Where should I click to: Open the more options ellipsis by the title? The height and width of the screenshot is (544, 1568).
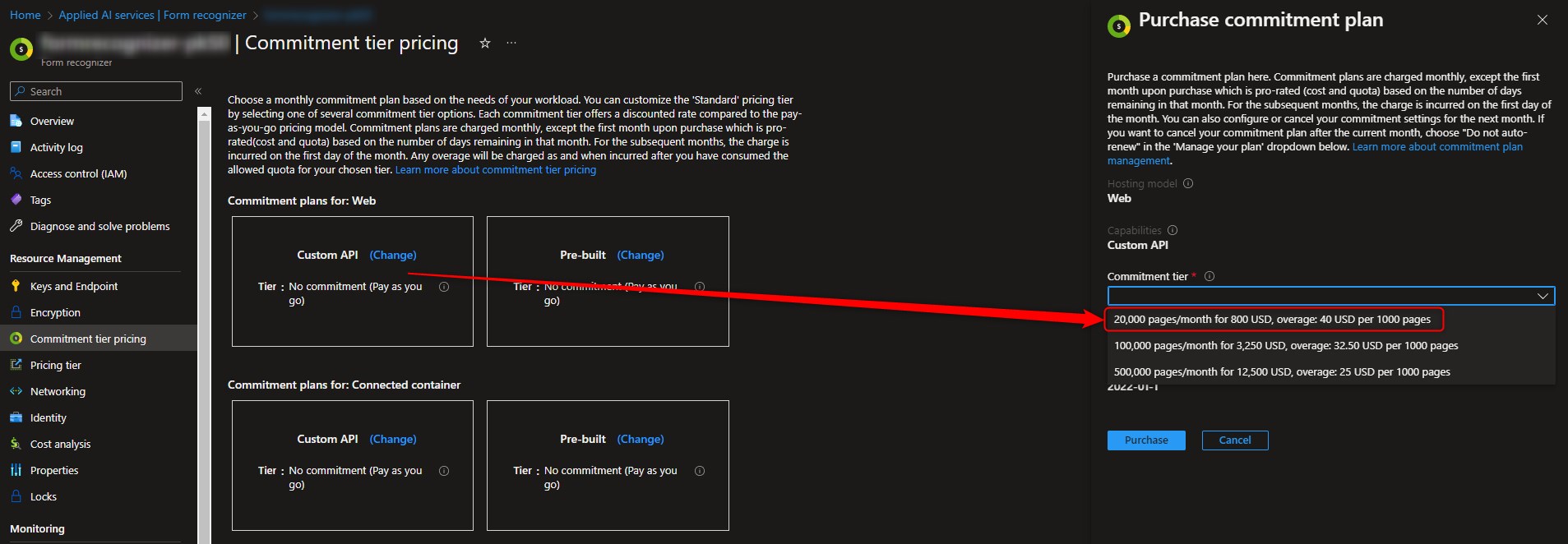[511, 43]
